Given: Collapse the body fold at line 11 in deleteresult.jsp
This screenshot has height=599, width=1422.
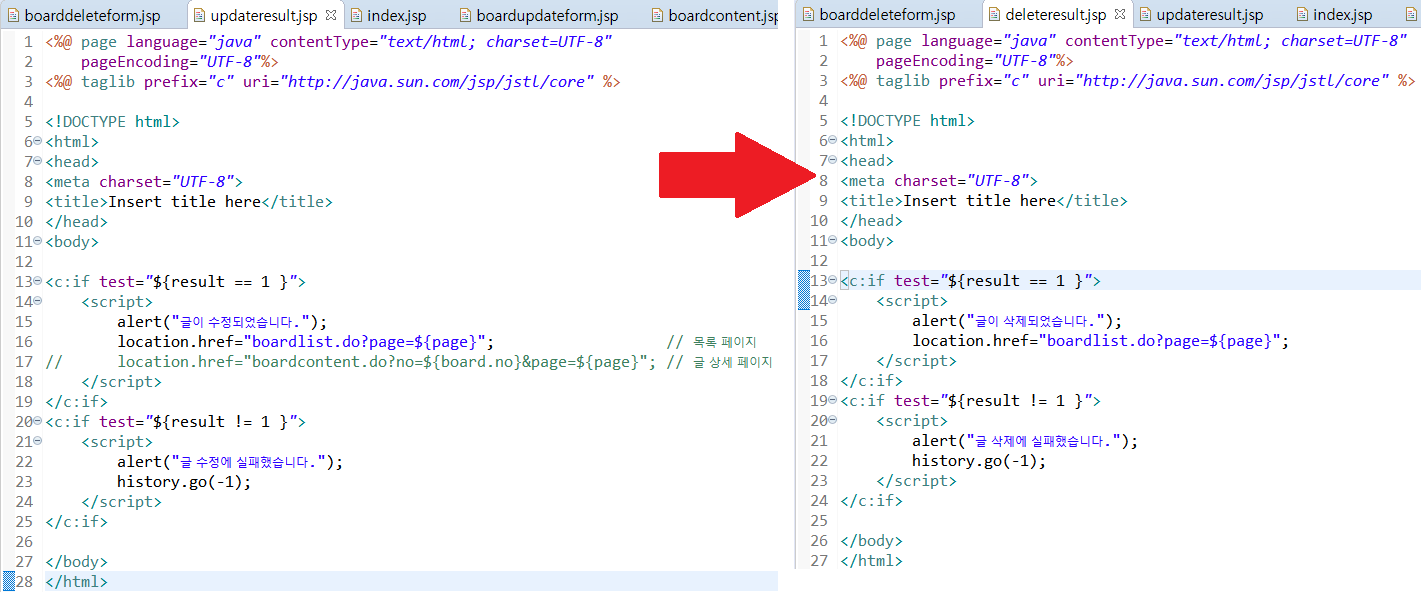Looking at the screenshot, I should click(832, 240).
